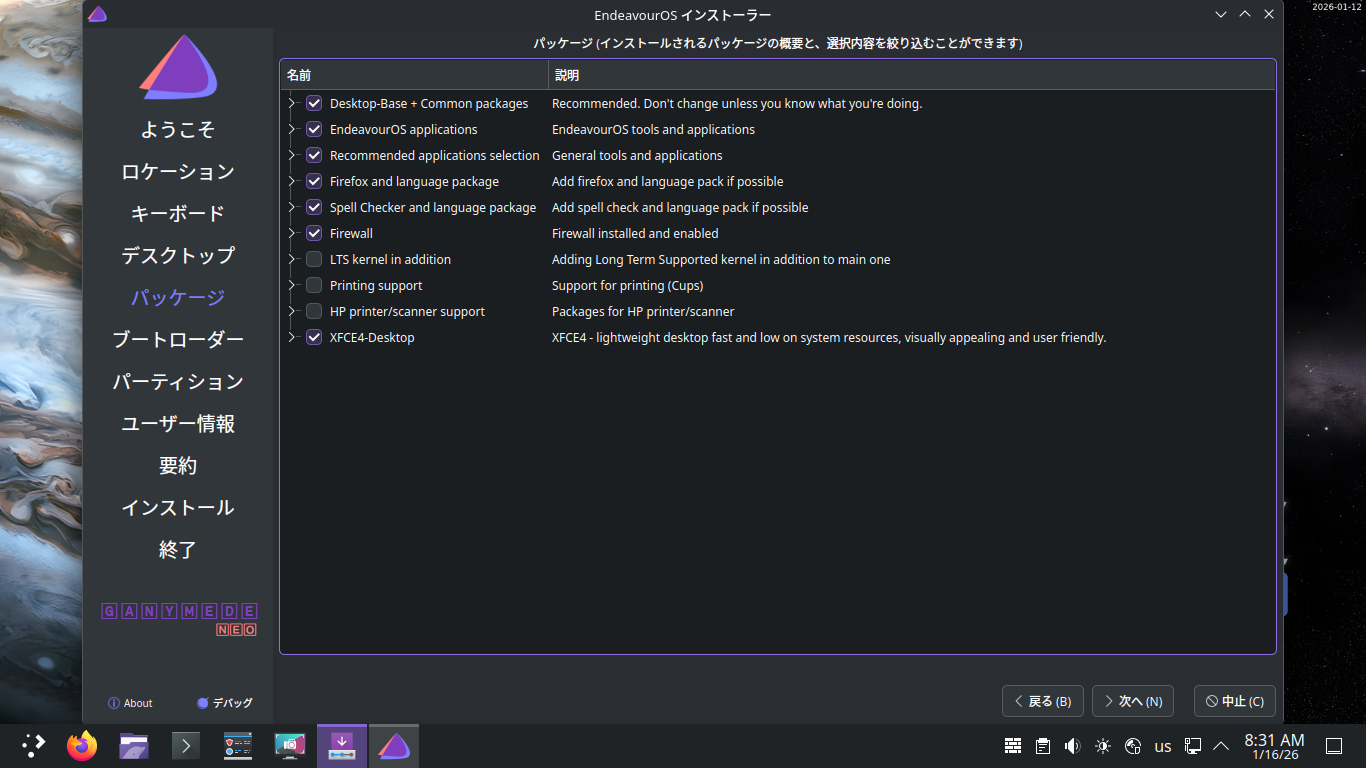Click the EndeavourOS icon in the title bar
Image resolution: width=1366 pixels, height=768 pixels.
97,14
